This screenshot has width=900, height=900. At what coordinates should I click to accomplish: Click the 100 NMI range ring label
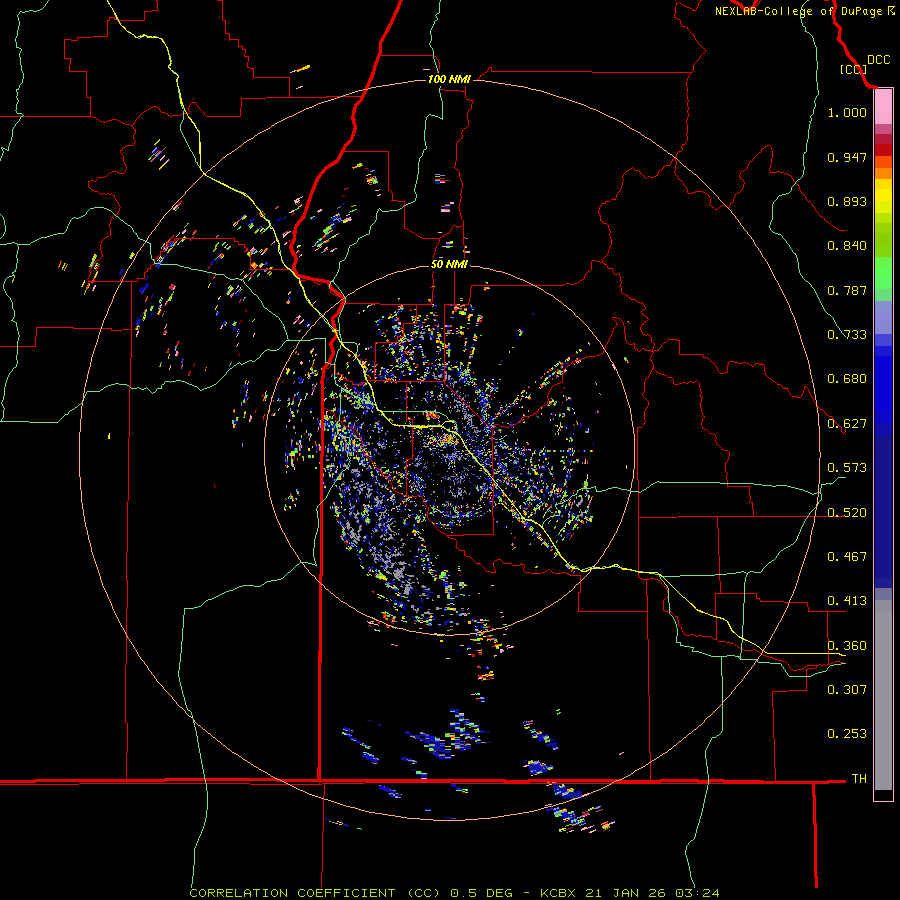[x=449, y=79]
